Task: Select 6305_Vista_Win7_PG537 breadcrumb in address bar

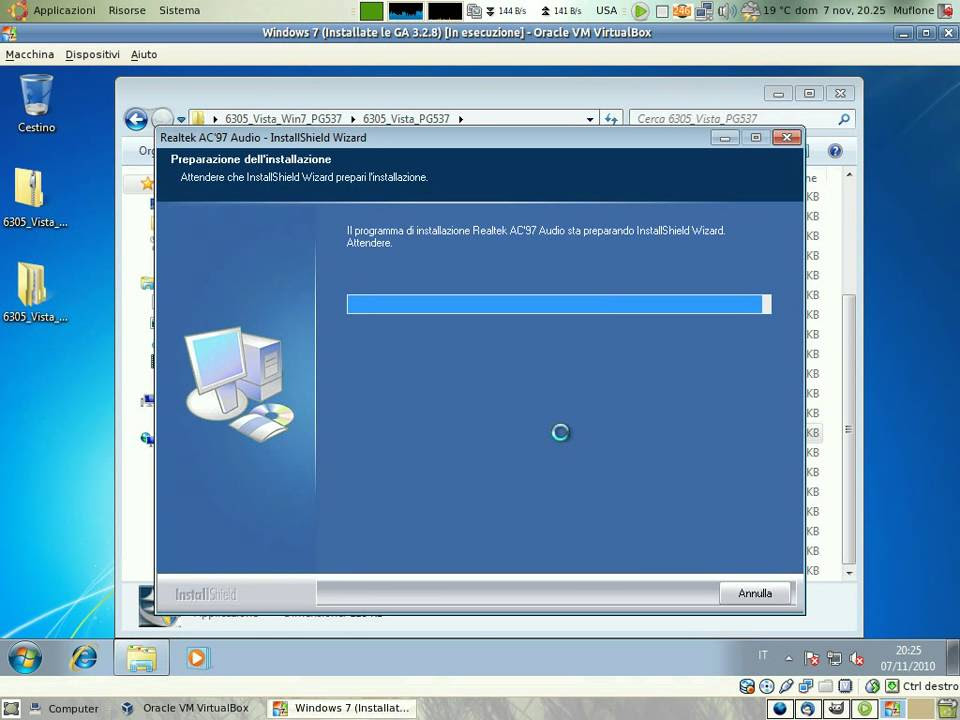Action: pos(283,119)
